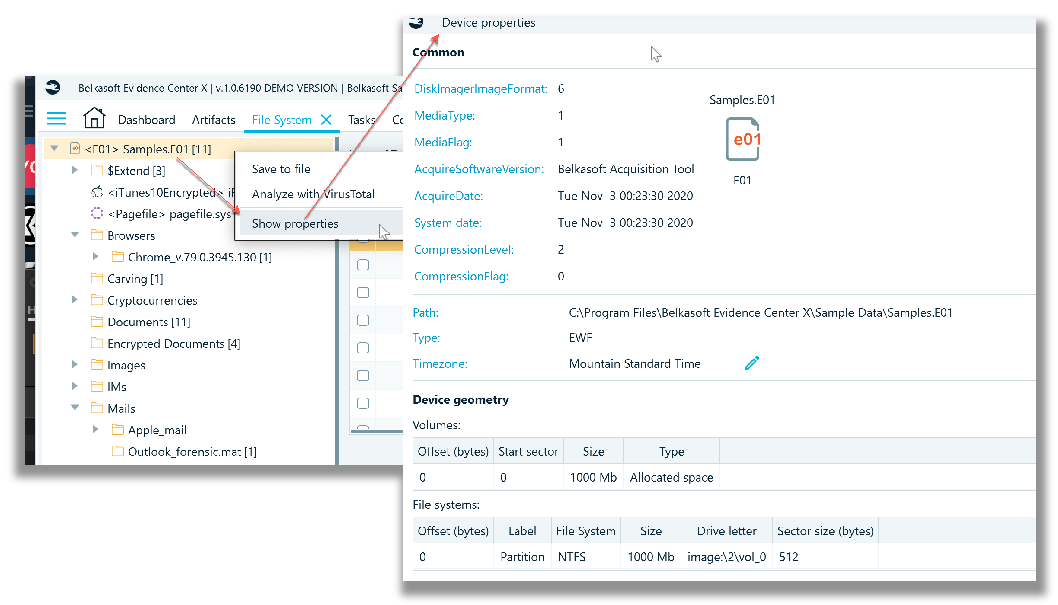Expand the IMs node
This screenshot has width=1058, height=605.
point(74,386)
